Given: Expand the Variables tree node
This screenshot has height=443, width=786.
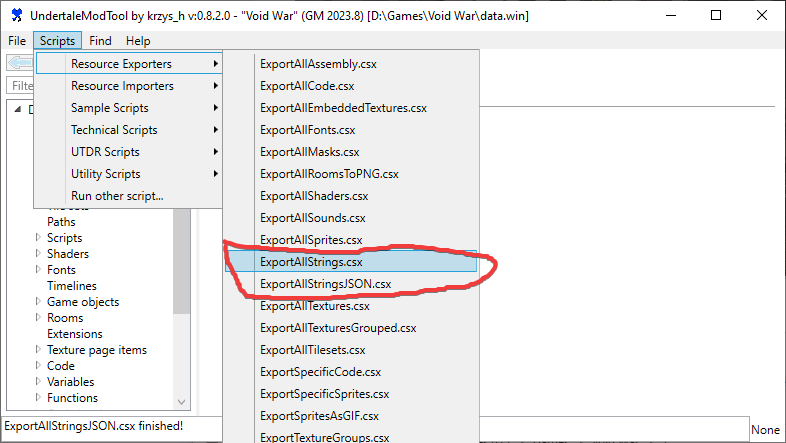Looking at the screenshot, I should point(38,381).
